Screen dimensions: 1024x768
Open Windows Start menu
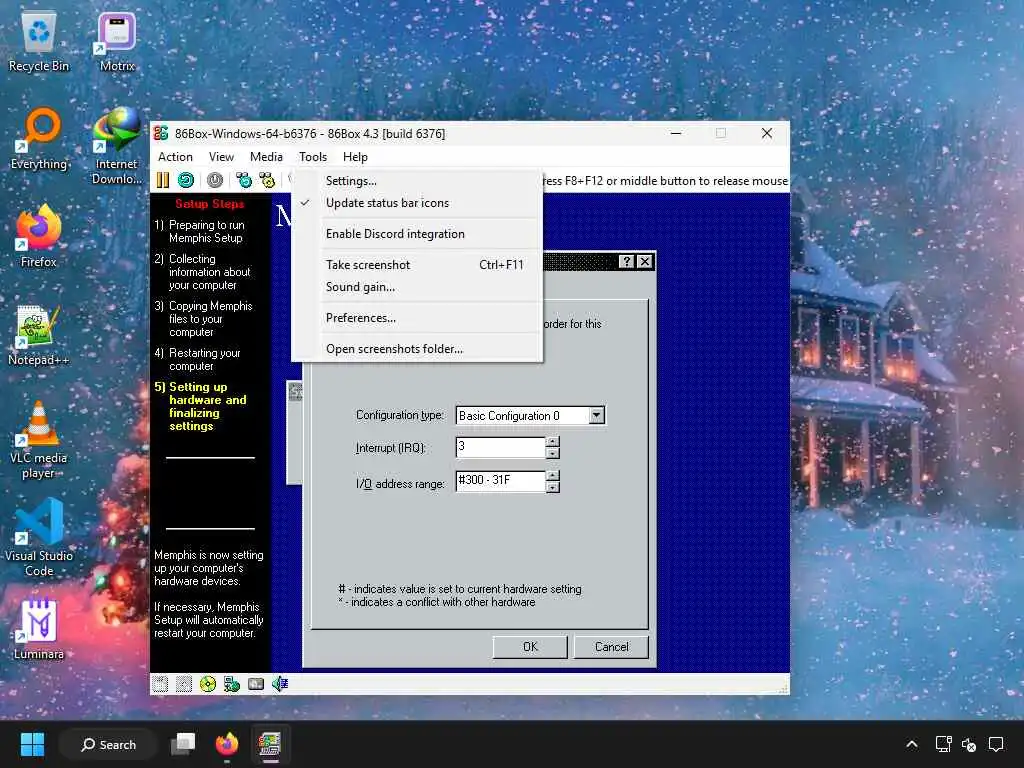point(32,744)
